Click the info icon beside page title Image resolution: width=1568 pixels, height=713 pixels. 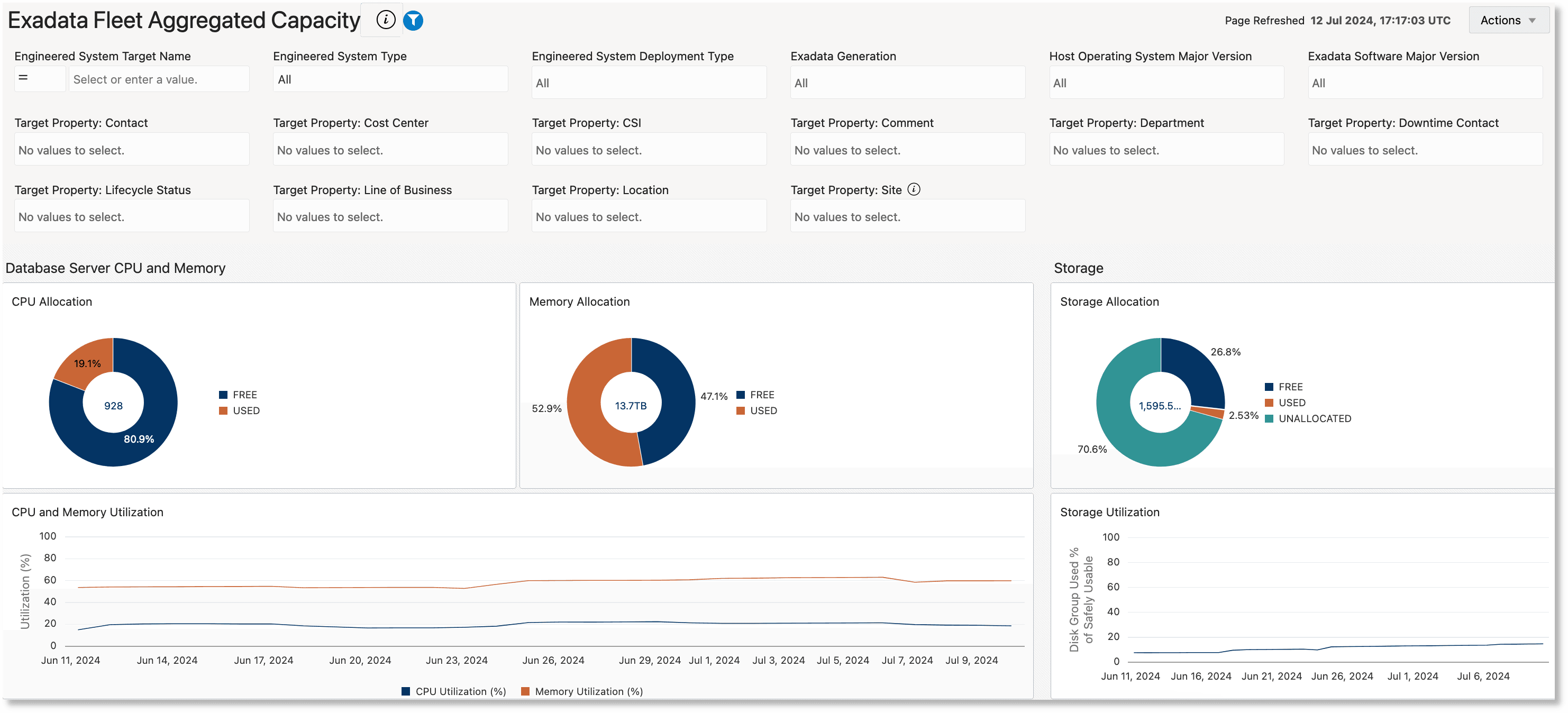click(385, 20)
